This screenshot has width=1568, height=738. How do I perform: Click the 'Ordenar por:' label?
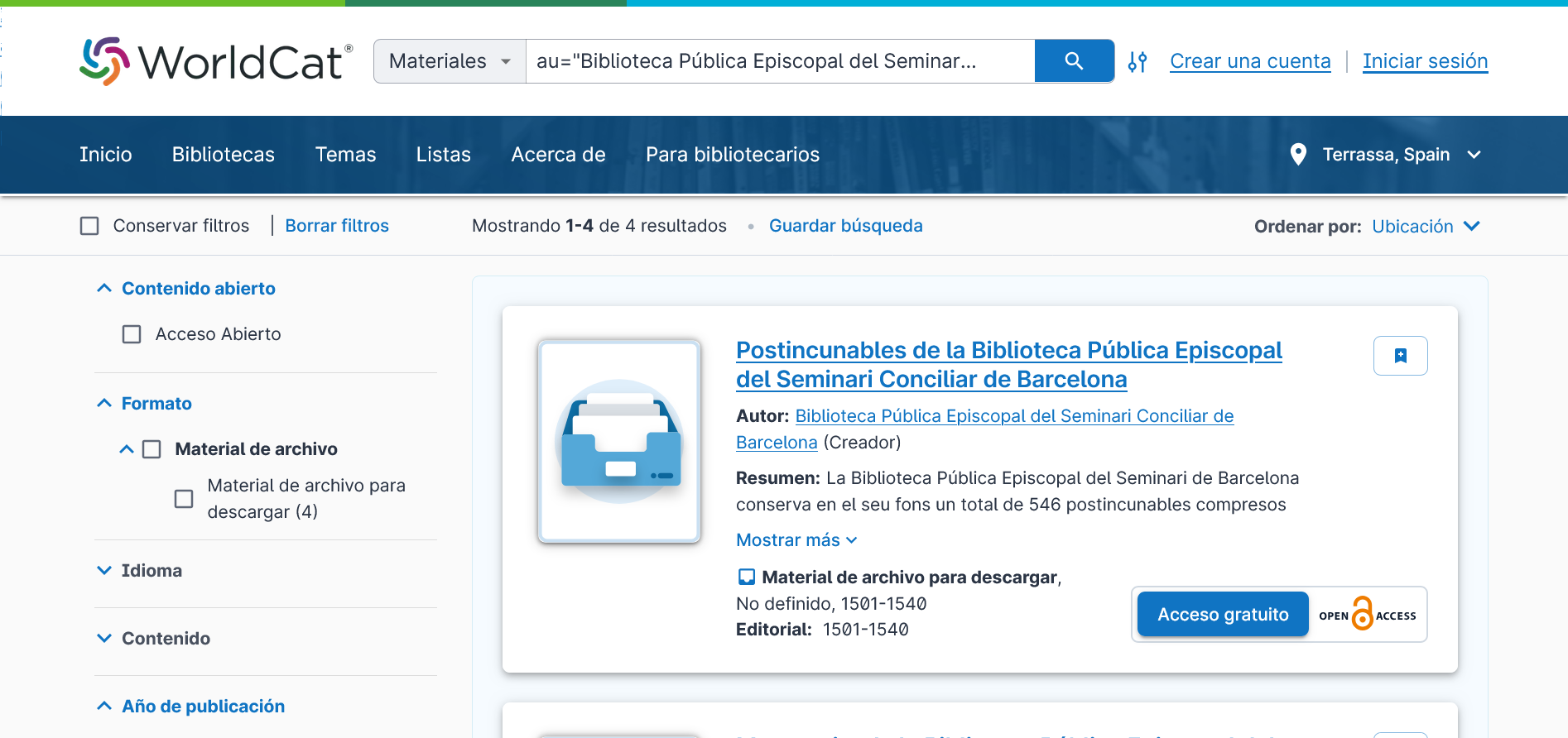pyautogui.click(x=1308, y=227)
